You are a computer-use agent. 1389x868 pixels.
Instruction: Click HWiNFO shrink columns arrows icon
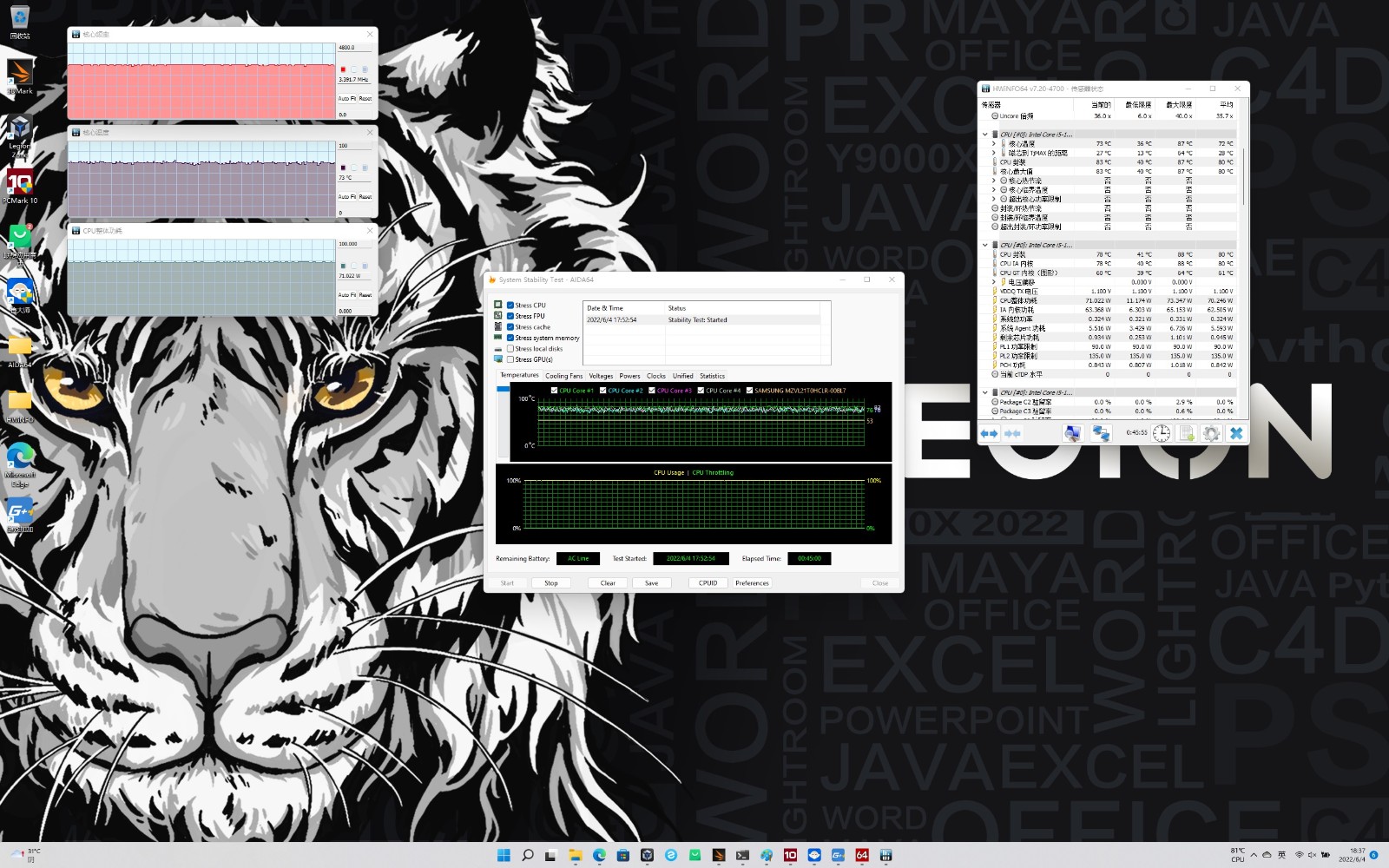click(x=1012, y=433)
